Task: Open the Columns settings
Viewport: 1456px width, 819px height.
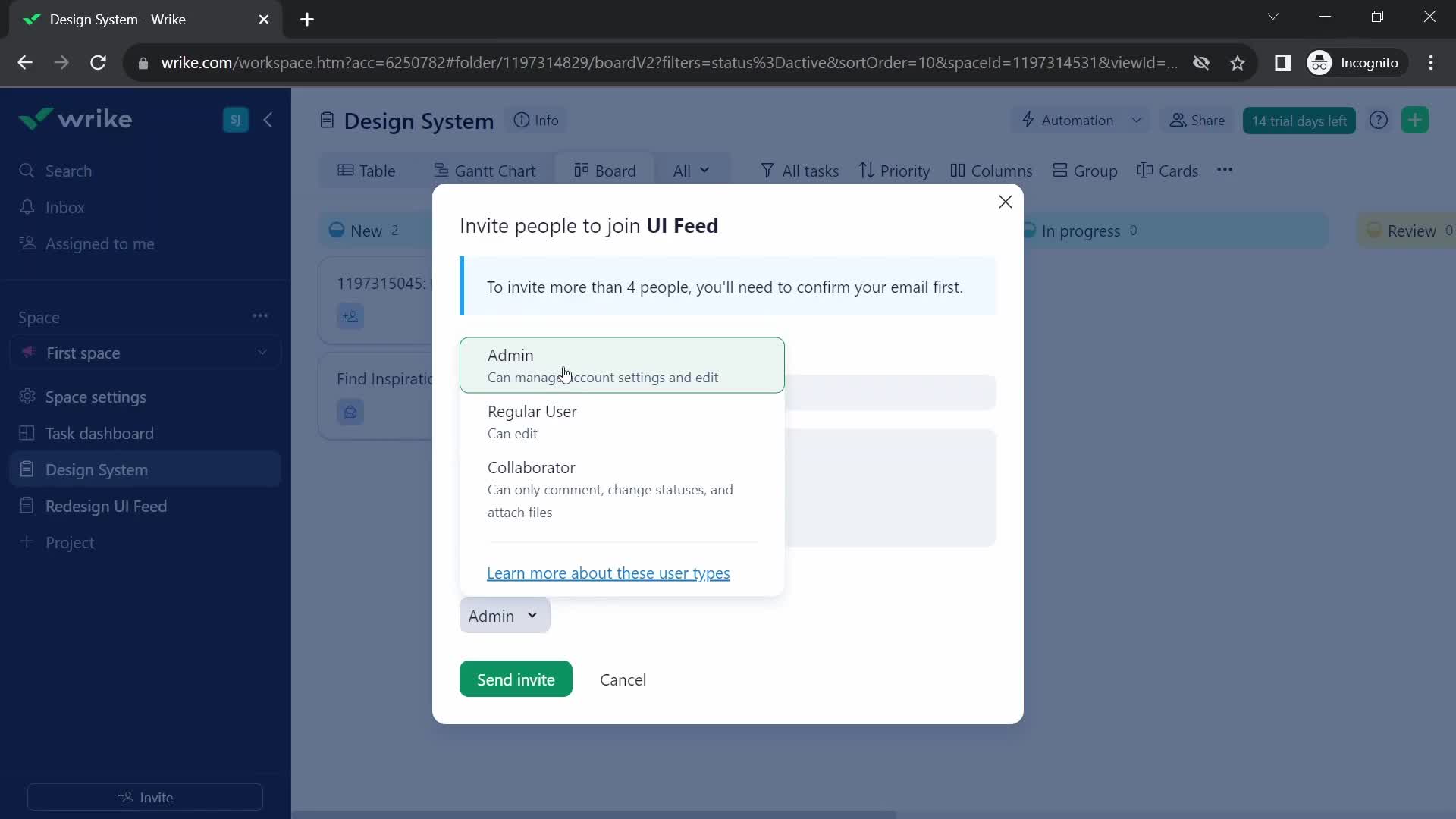Action: [991, 171]
